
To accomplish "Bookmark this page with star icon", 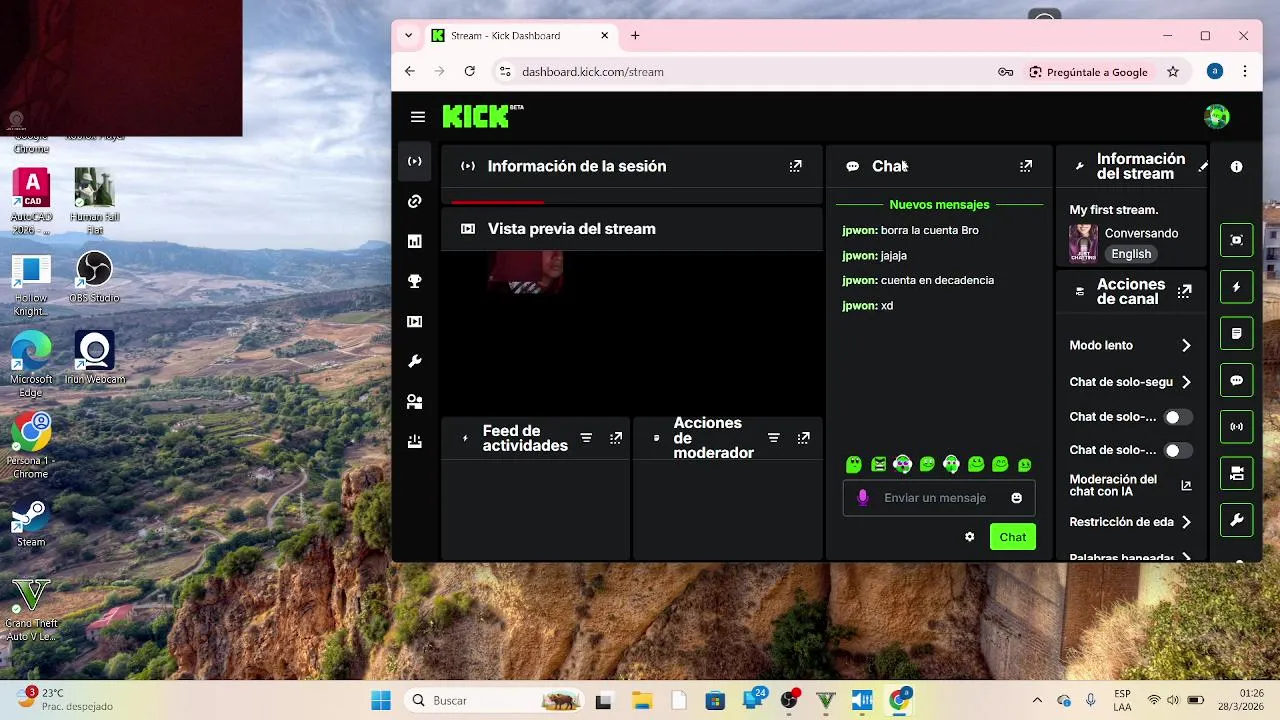I will tap(1173, 72).
